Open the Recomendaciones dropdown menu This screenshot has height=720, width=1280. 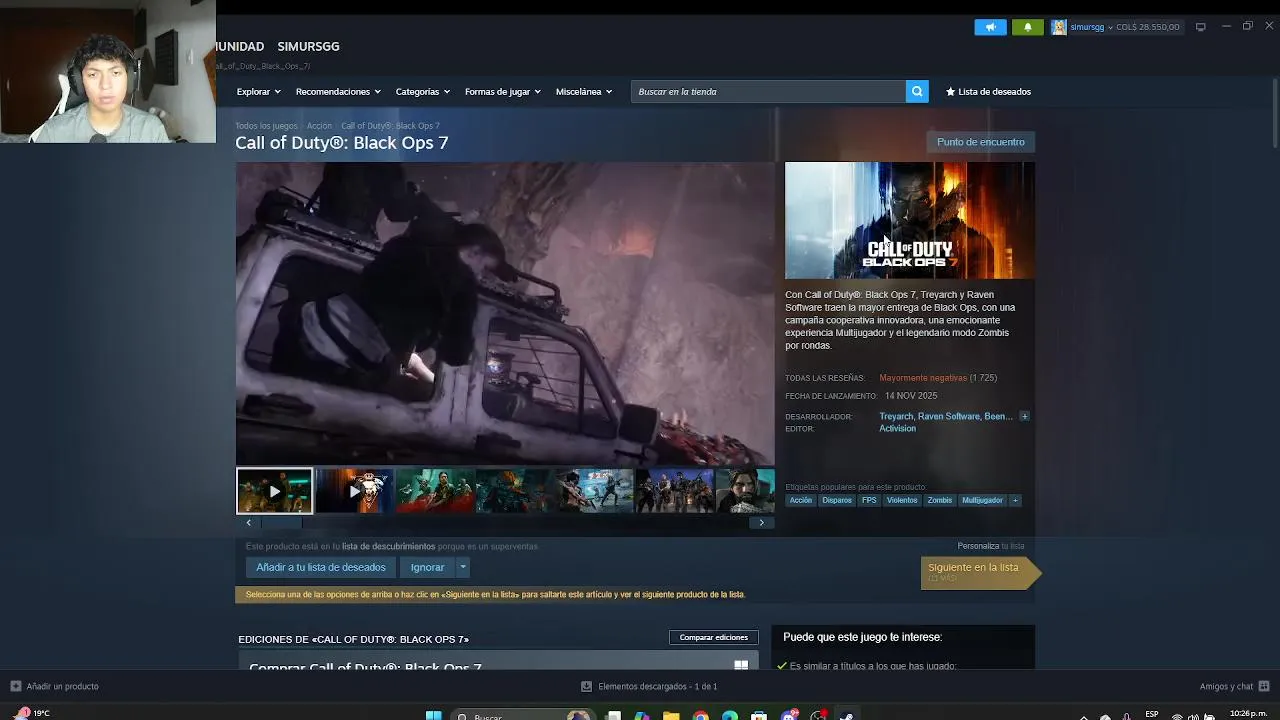point(338,92)
